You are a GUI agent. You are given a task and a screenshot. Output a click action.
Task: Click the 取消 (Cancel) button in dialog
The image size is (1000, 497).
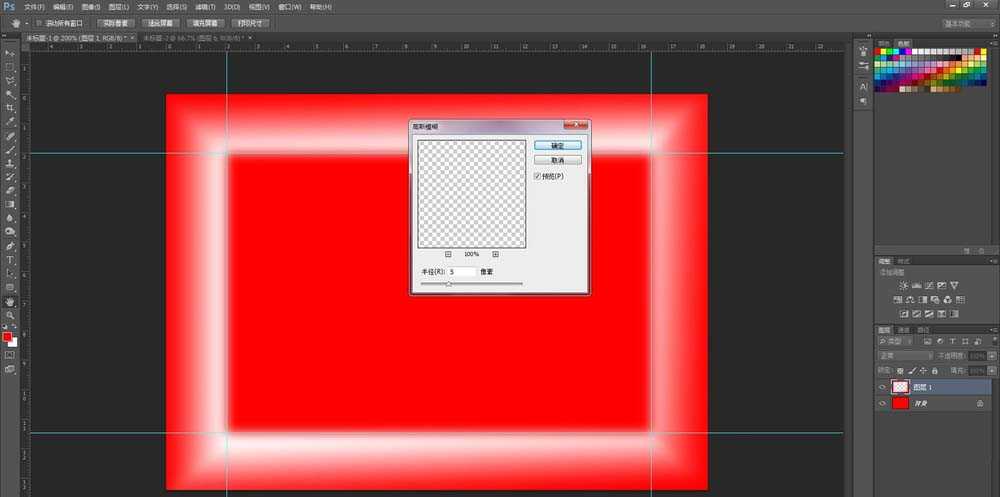click(x=557, y=160)
